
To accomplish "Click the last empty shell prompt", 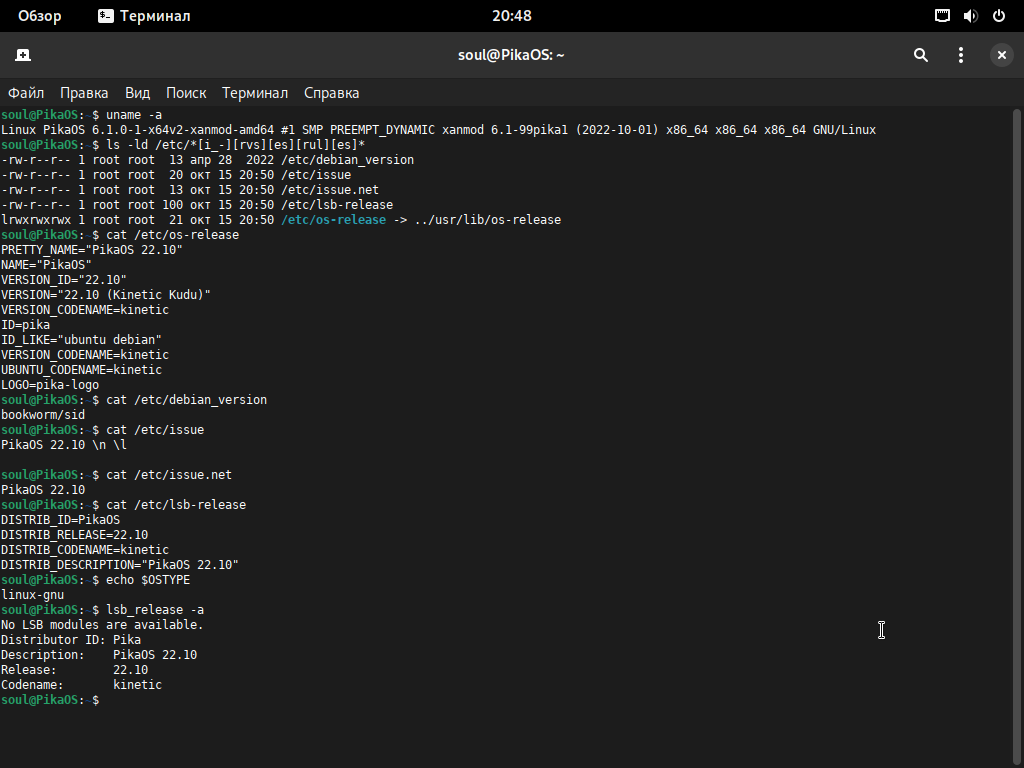I will 50,701.
